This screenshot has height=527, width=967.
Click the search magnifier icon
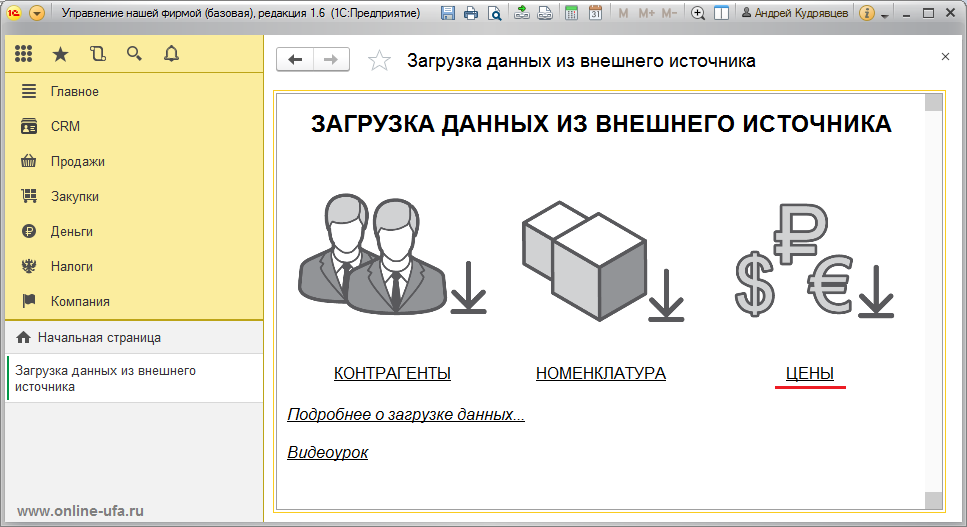[x=134, y=54]
